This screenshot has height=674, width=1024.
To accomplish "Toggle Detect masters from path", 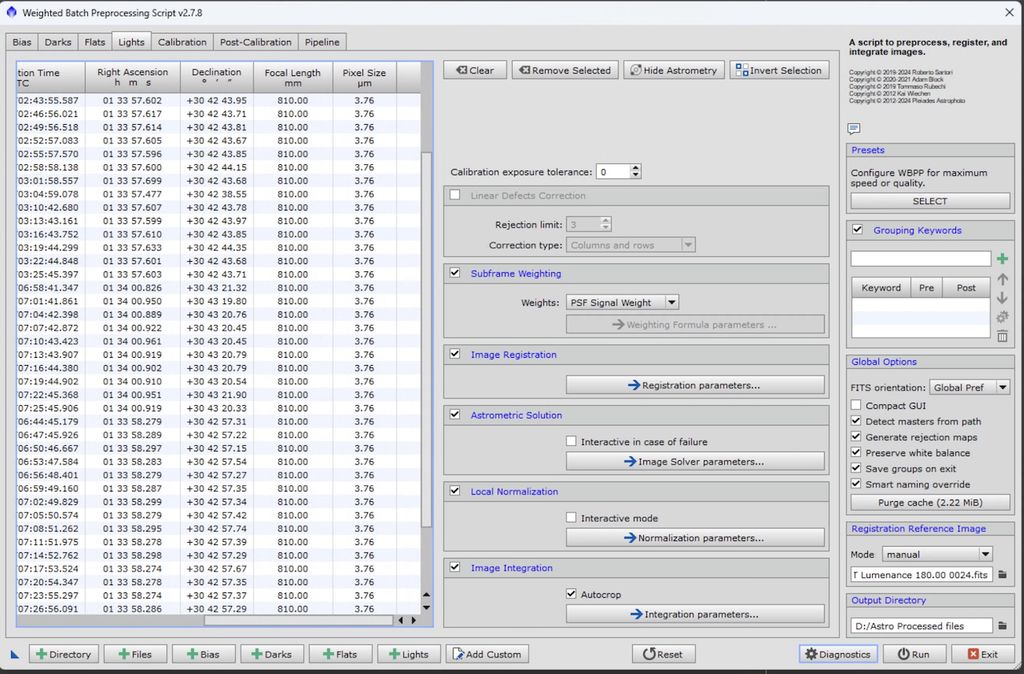I will click(856, 421).
